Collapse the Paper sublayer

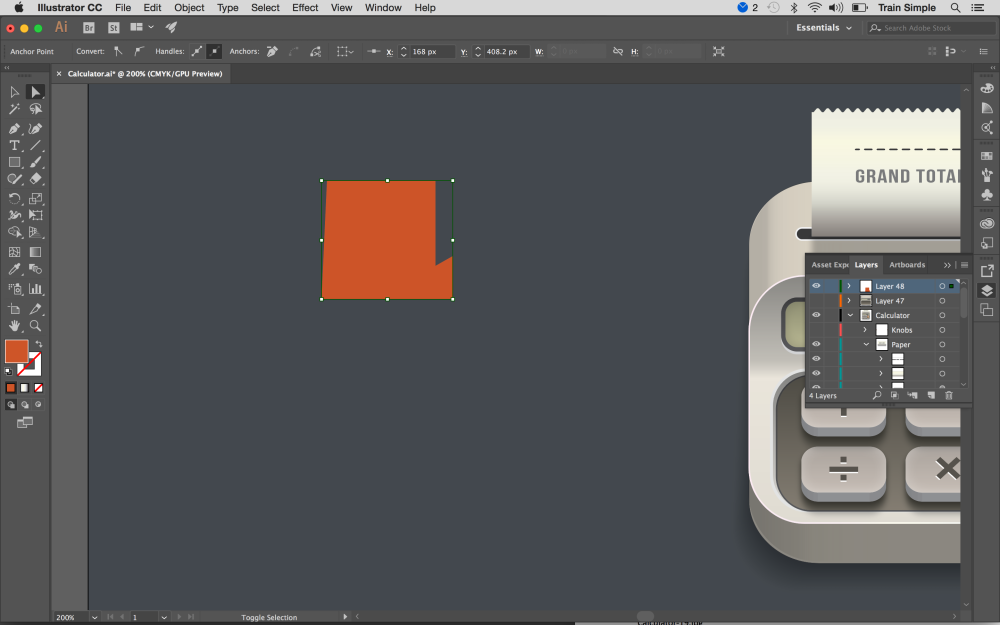pyautogui.click(x=866, y=344)
